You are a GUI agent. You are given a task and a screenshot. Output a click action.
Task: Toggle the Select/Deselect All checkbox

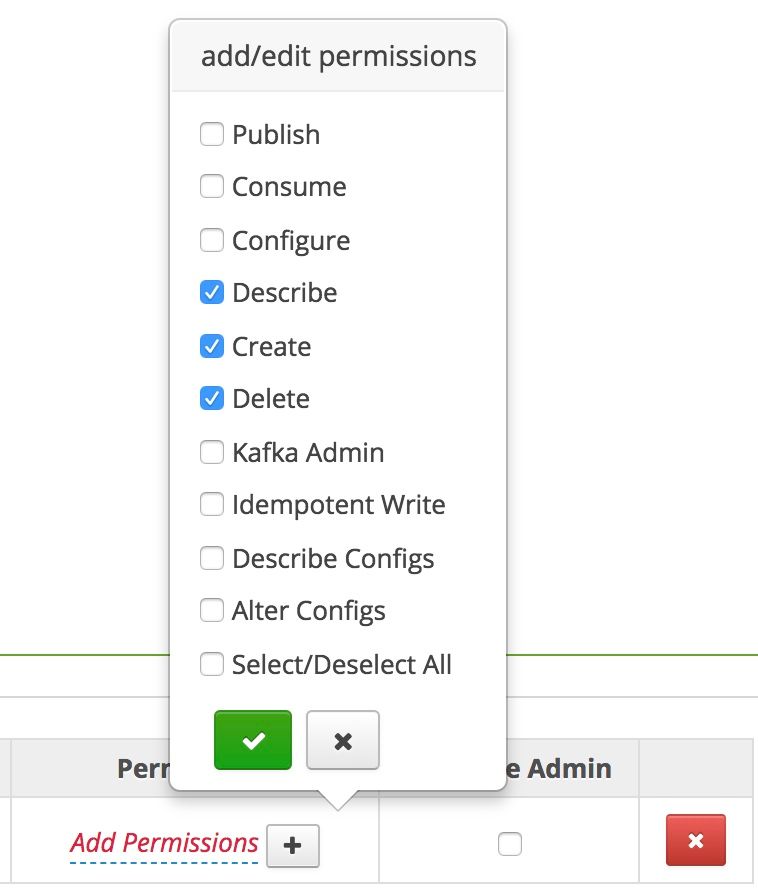coord(212,664)
